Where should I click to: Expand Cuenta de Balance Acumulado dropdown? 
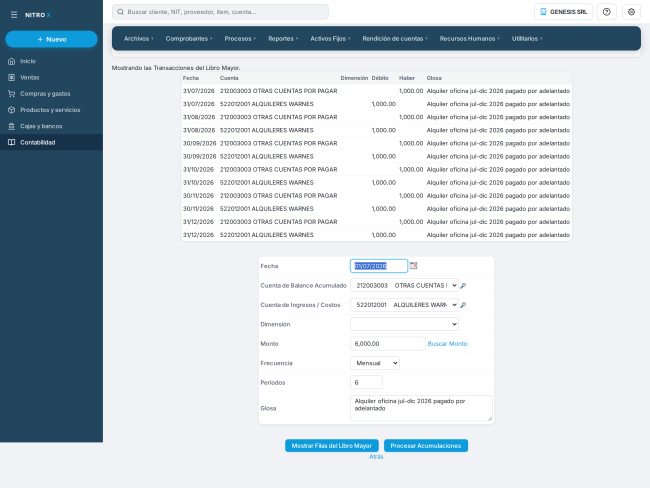(404, 286)
